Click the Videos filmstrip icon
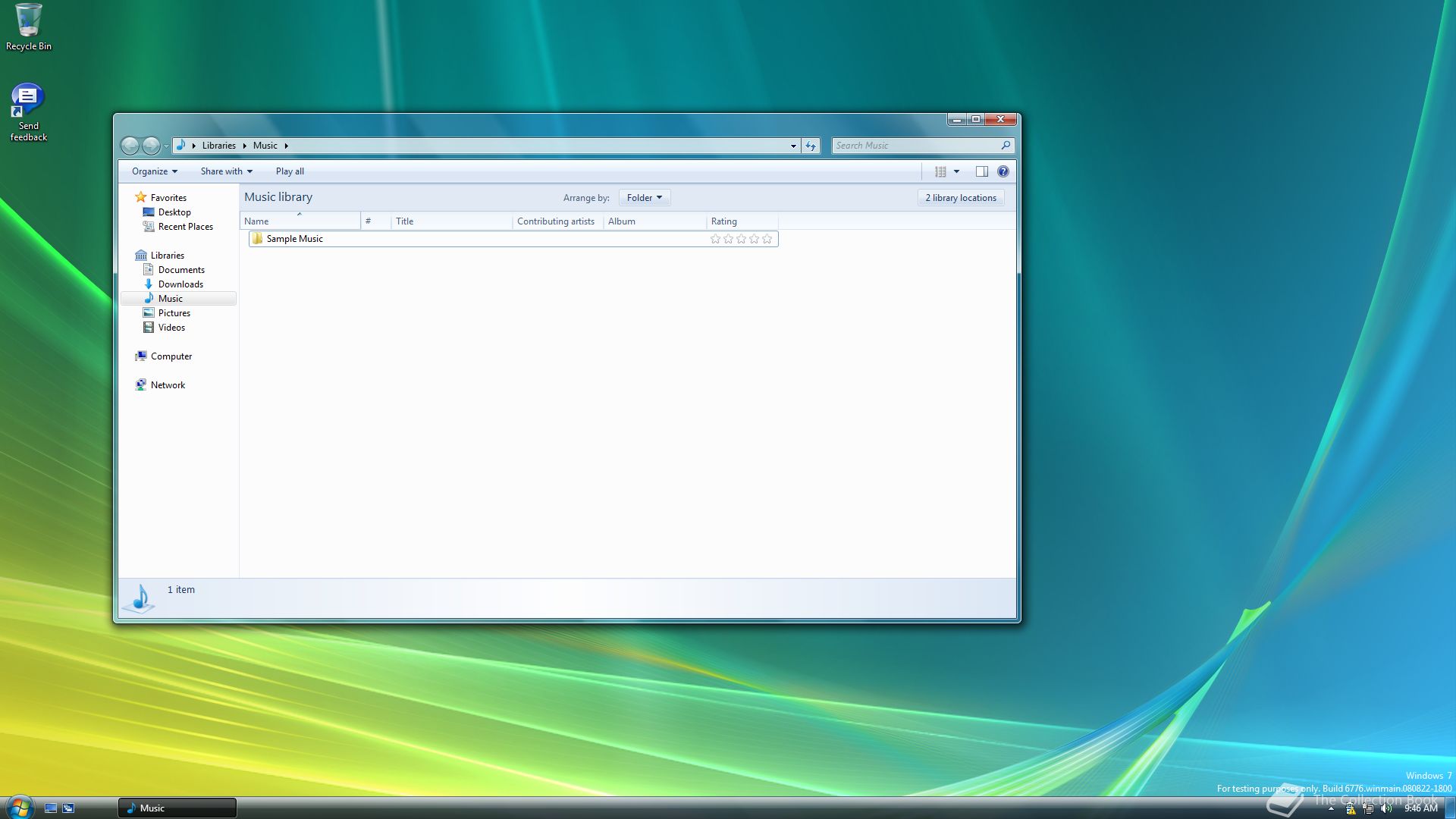The width and height of the screenshot is (1456, 819). pyautogui.click(x=149, y=327)
